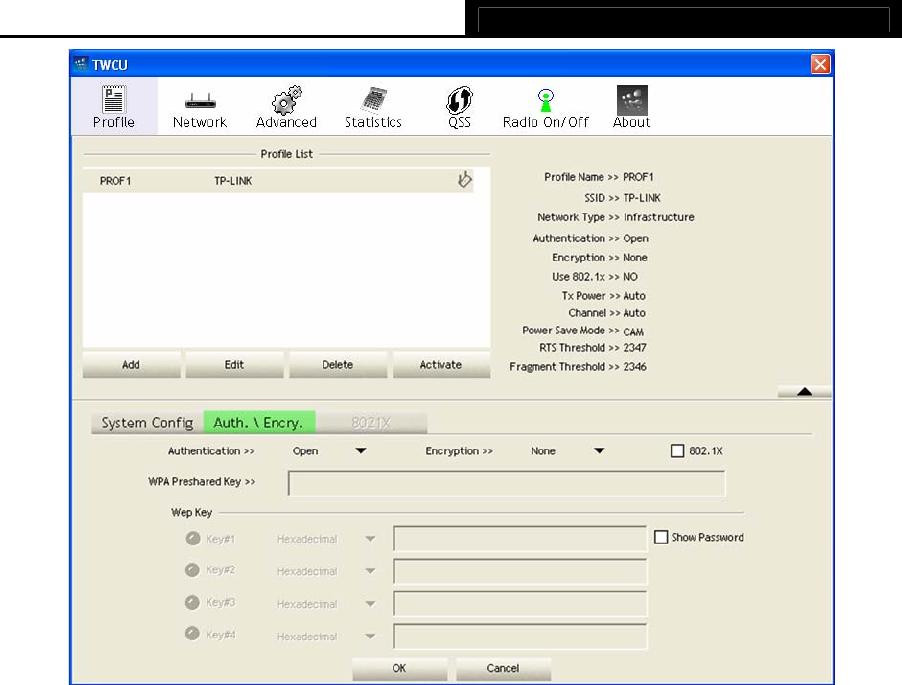
Task: Click the Key#4 WEP key input field
Action: click(x=520, y=636)
